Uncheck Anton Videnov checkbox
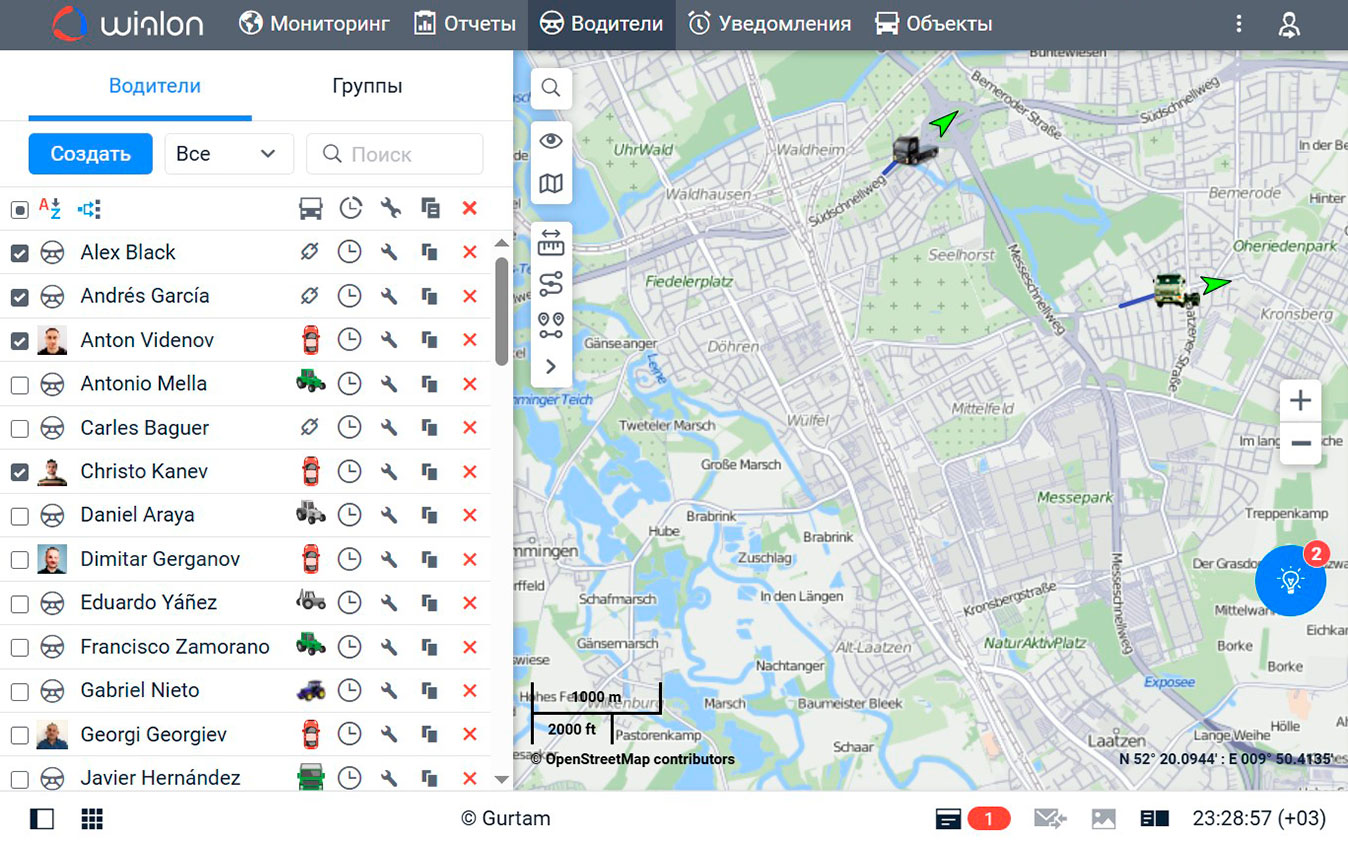 click(19, 341)
